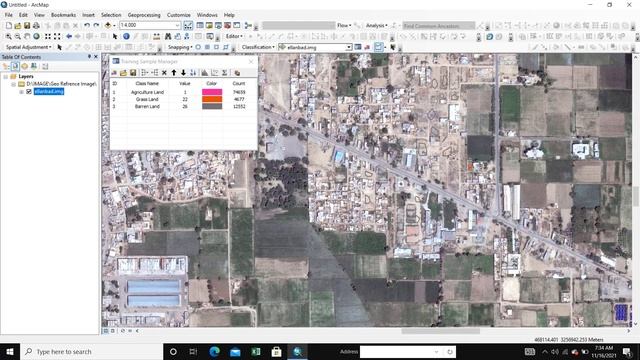The height and width of the screenshot is (360, 640).
Task: Delete selected class in Training Sample Manager
Action: 164,73
